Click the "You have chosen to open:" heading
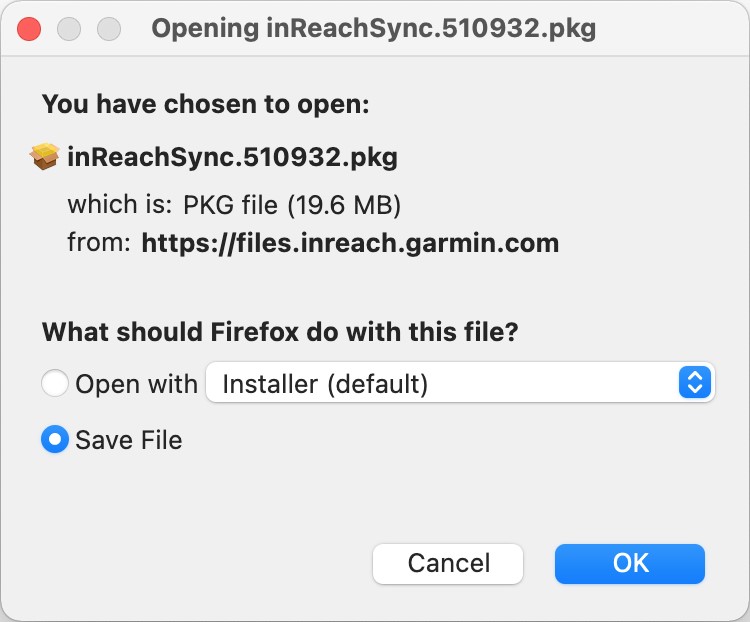 tap(205, 104)
